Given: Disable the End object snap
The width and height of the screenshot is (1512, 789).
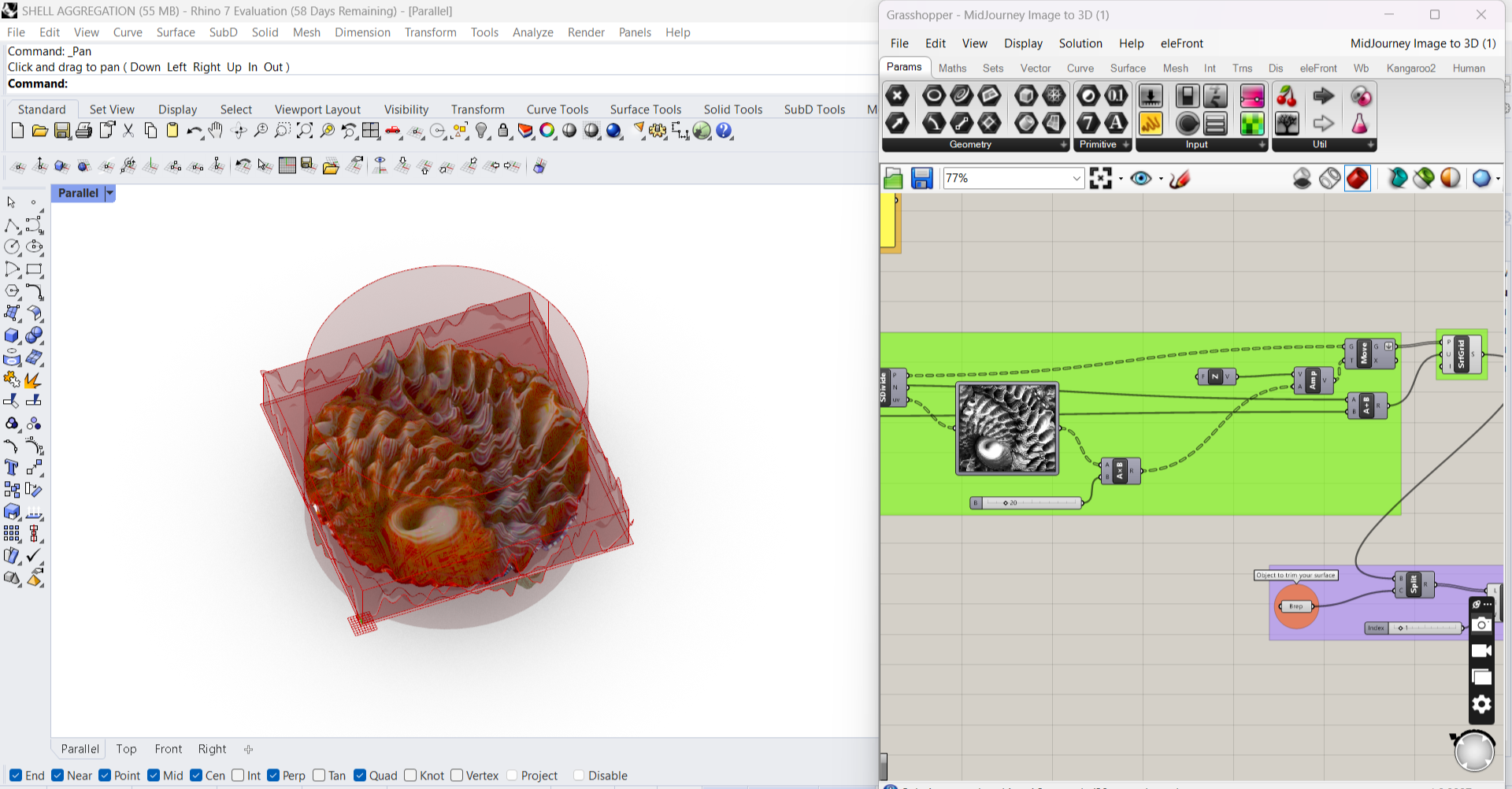Looking at the screenshot, I should tap(16, 776).
